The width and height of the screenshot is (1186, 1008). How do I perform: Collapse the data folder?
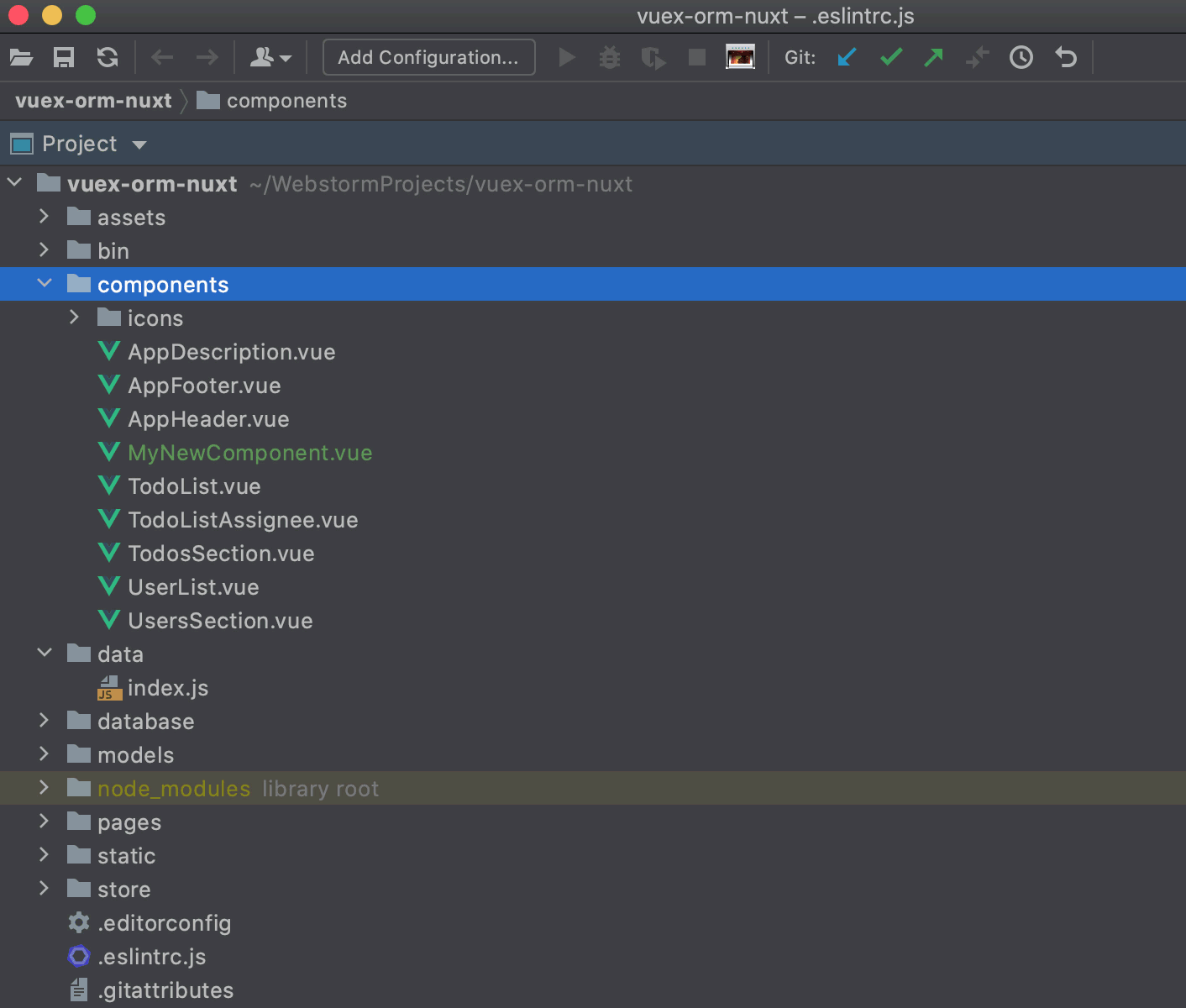[x=45, y=654]
